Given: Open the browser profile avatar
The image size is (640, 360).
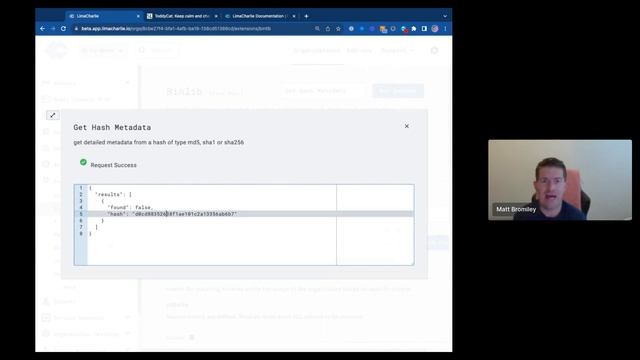Looking at the screenshot, I should click(435, 29).
